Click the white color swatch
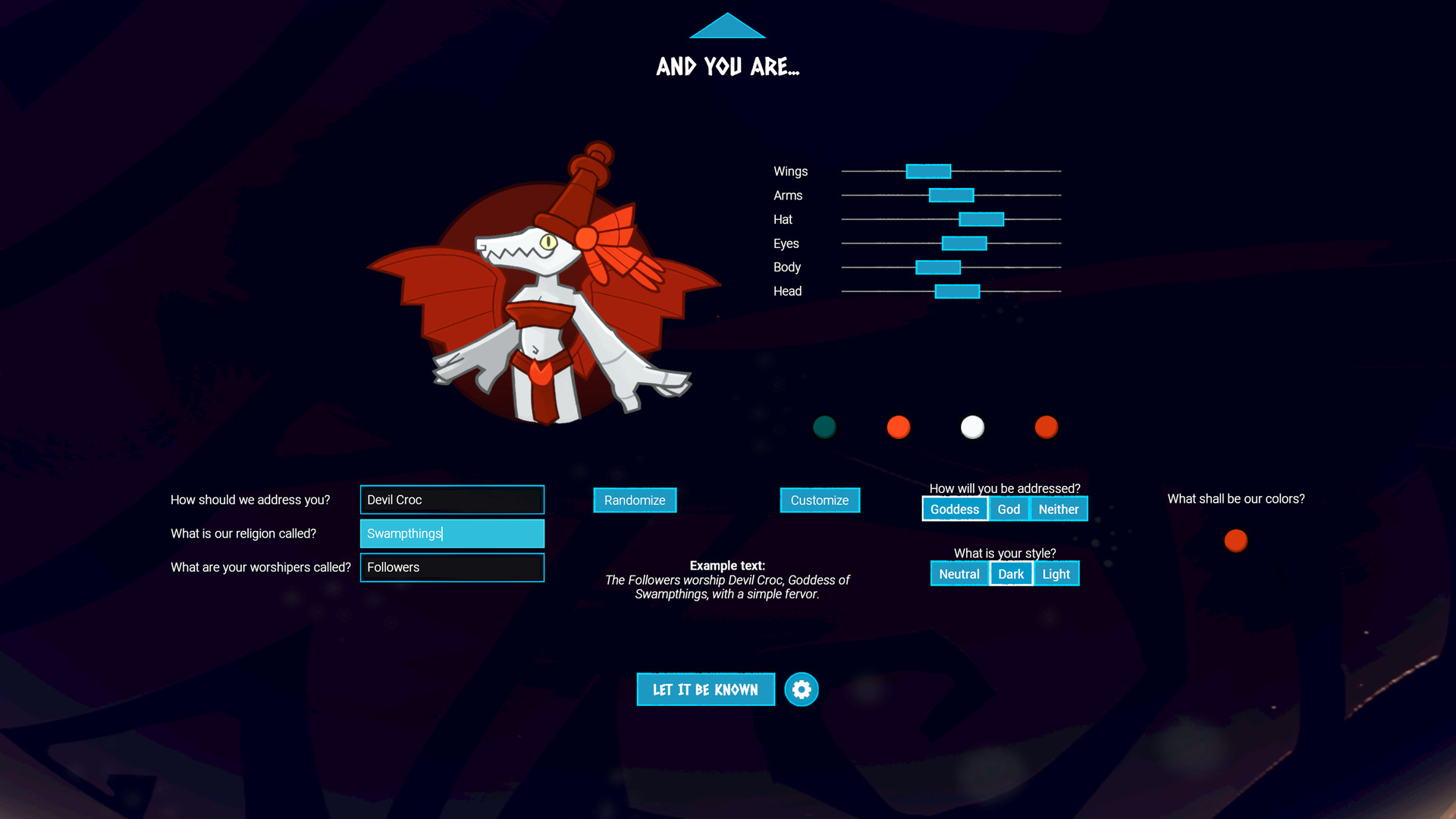 point(972,428)
